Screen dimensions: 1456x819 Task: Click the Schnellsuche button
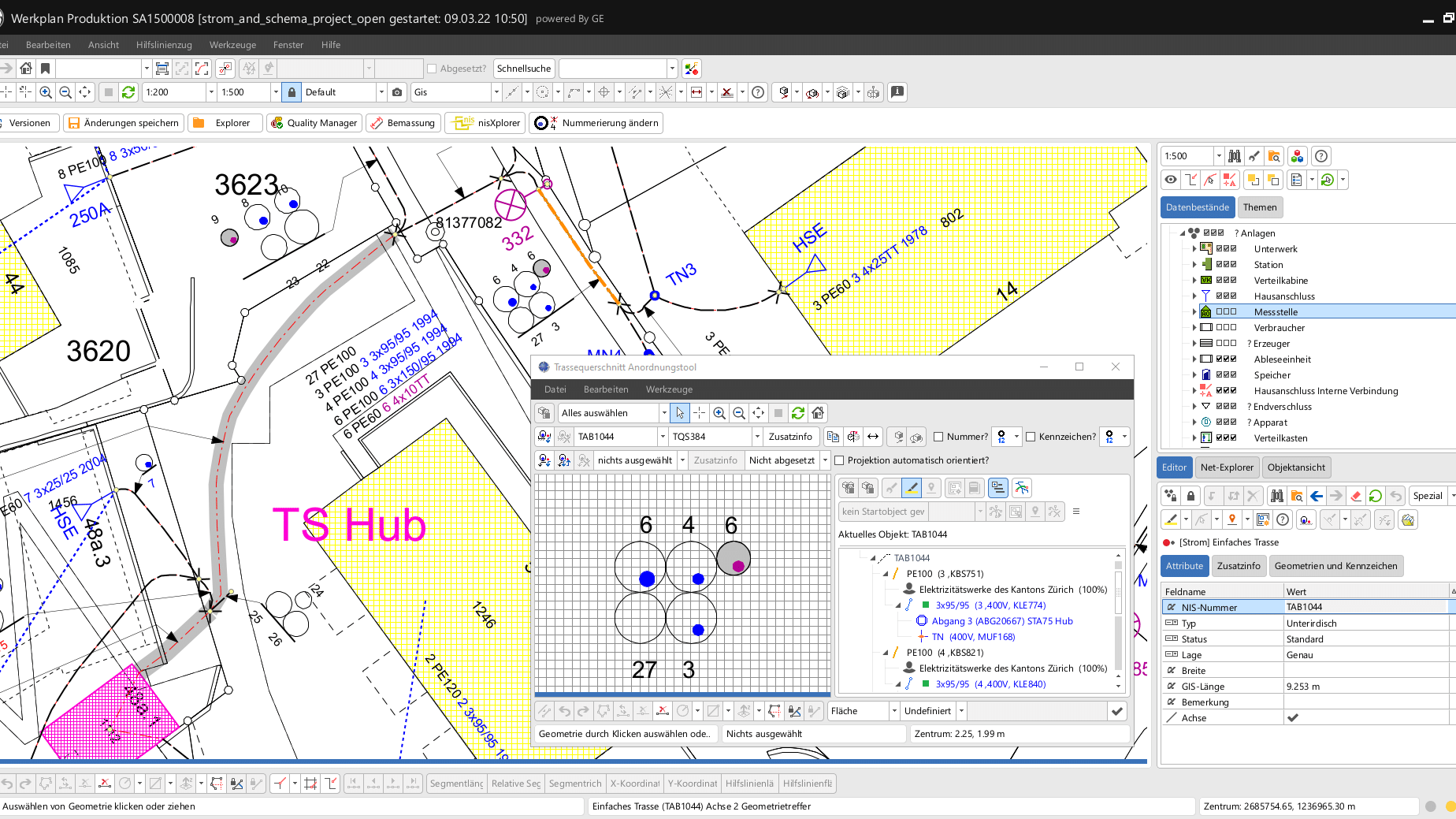pyautogui.click(x=524, y=69)
